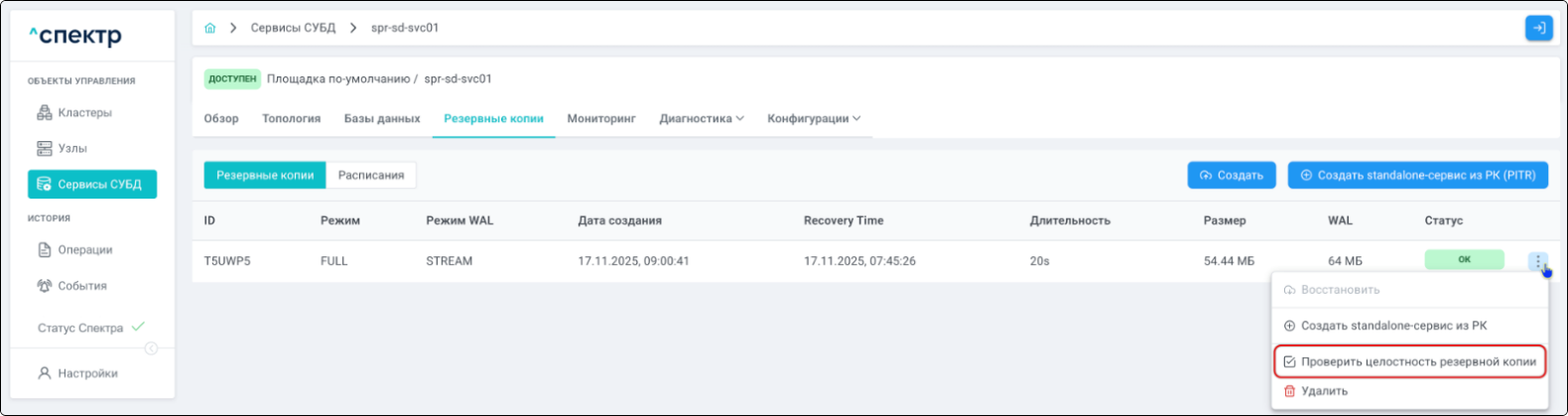The image size is (1568, 416).
Task: Click the Узлы sidebar icon
Action: [x=44, y=149]
